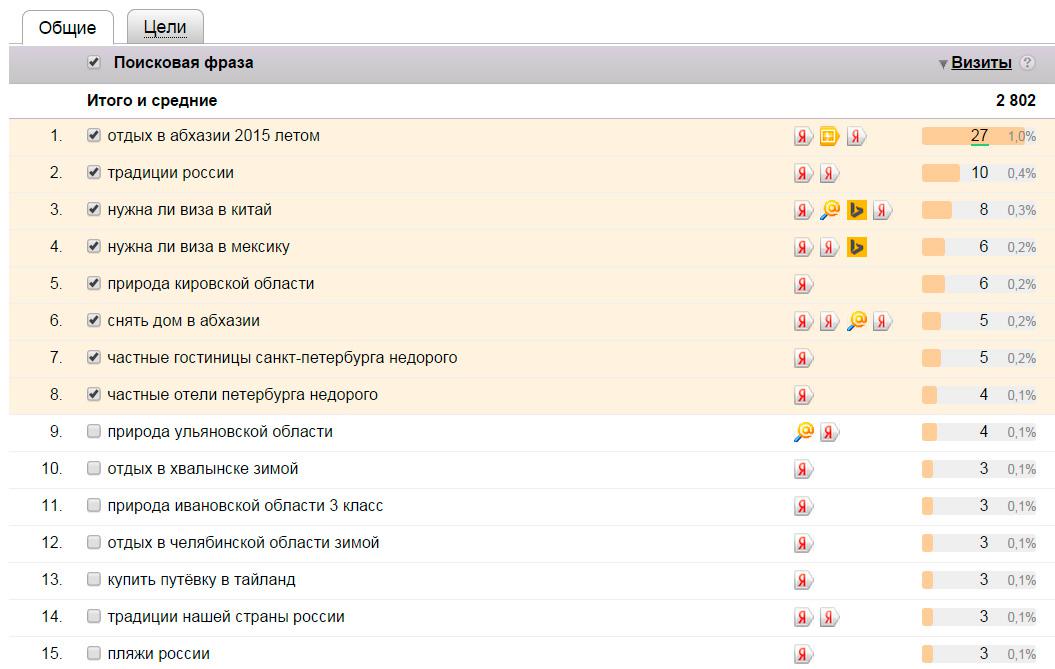
Task: Click the Yandex icon for 'пляжи россии'
Action: pyautogui.click(x=803, y=655)
